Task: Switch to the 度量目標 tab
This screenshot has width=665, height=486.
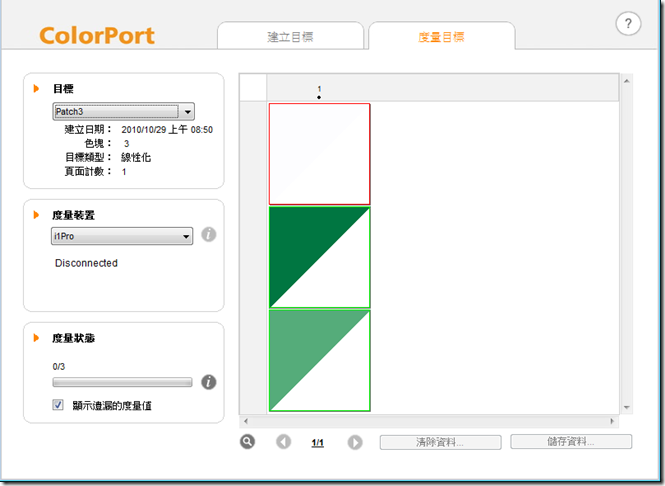Action: [x=441, y=37]
